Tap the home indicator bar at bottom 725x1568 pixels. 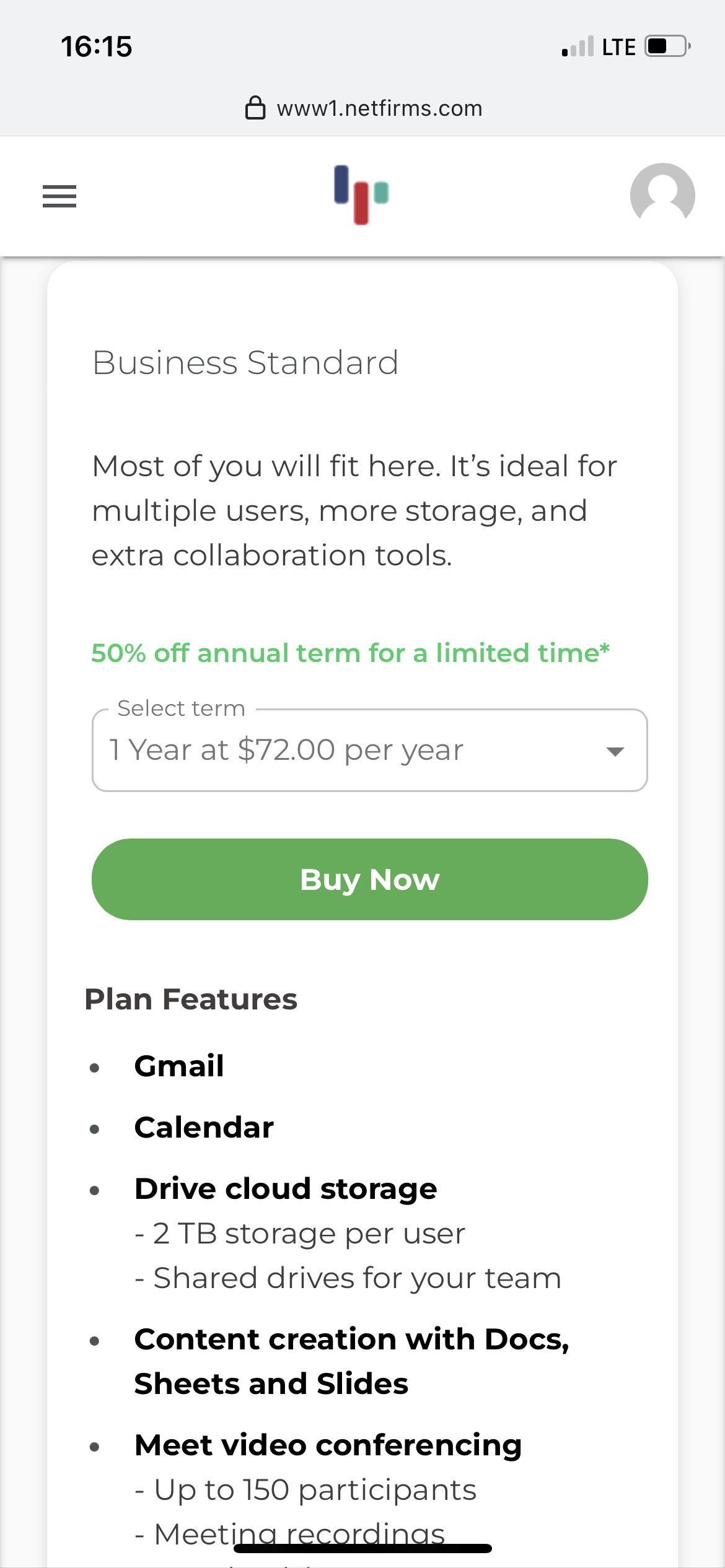pyautogui.click(x=362, y=1548)
